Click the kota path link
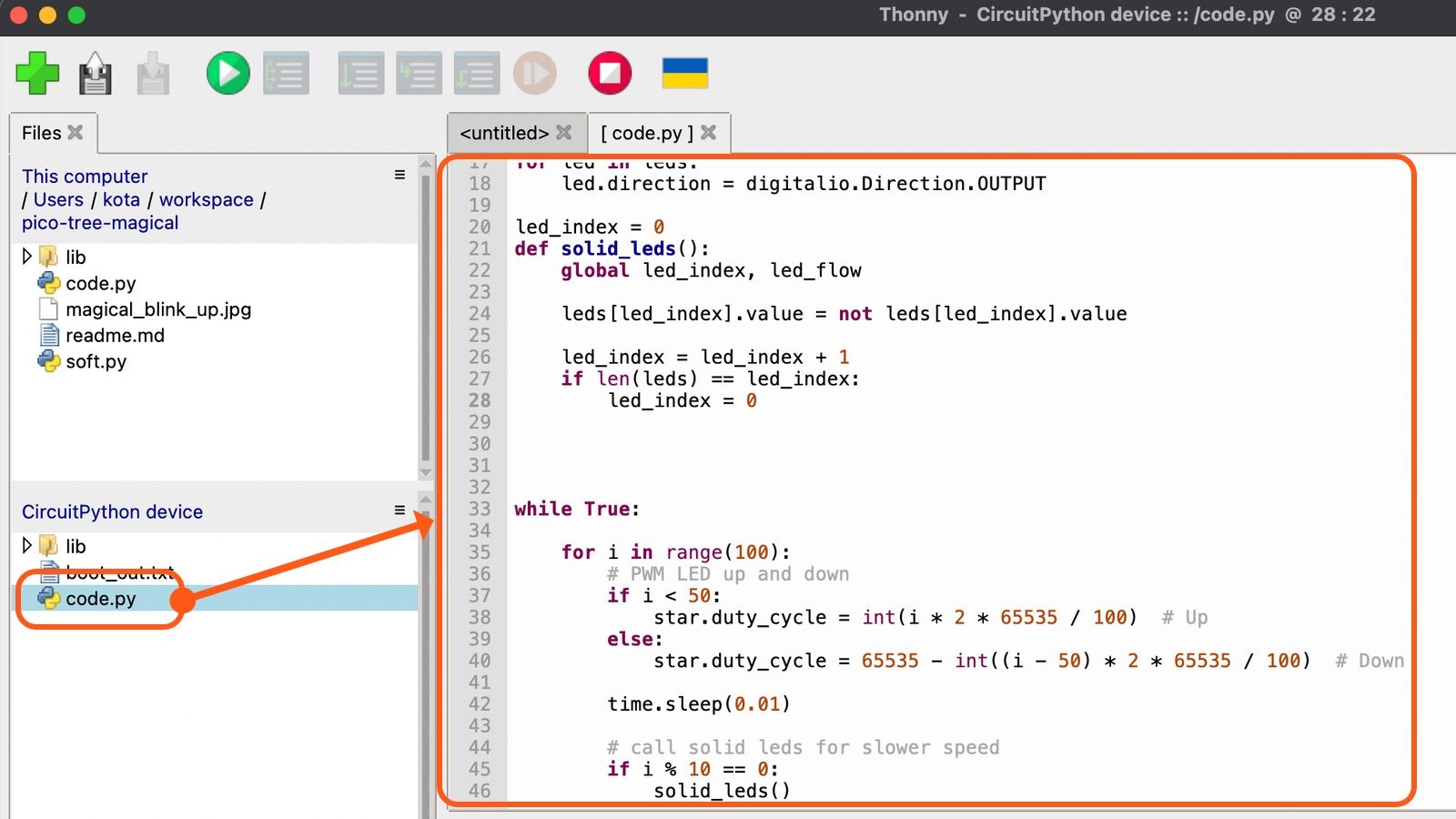1456x819 pixels. pos(121,199)
